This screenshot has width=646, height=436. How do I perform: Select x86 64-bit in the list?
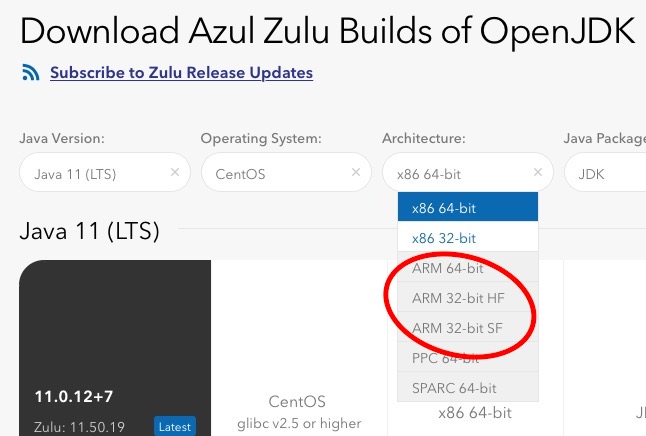tap(467, 208)
